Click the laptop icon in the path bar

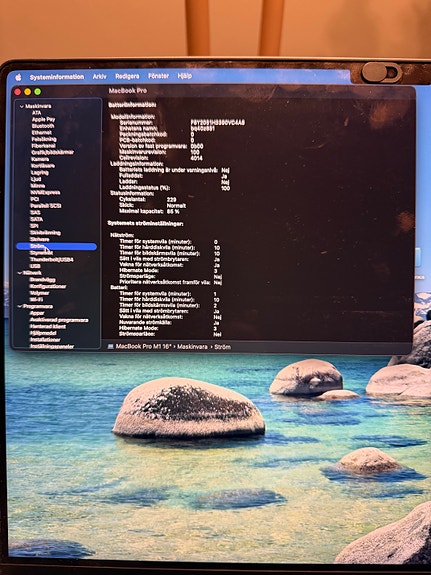110,347
